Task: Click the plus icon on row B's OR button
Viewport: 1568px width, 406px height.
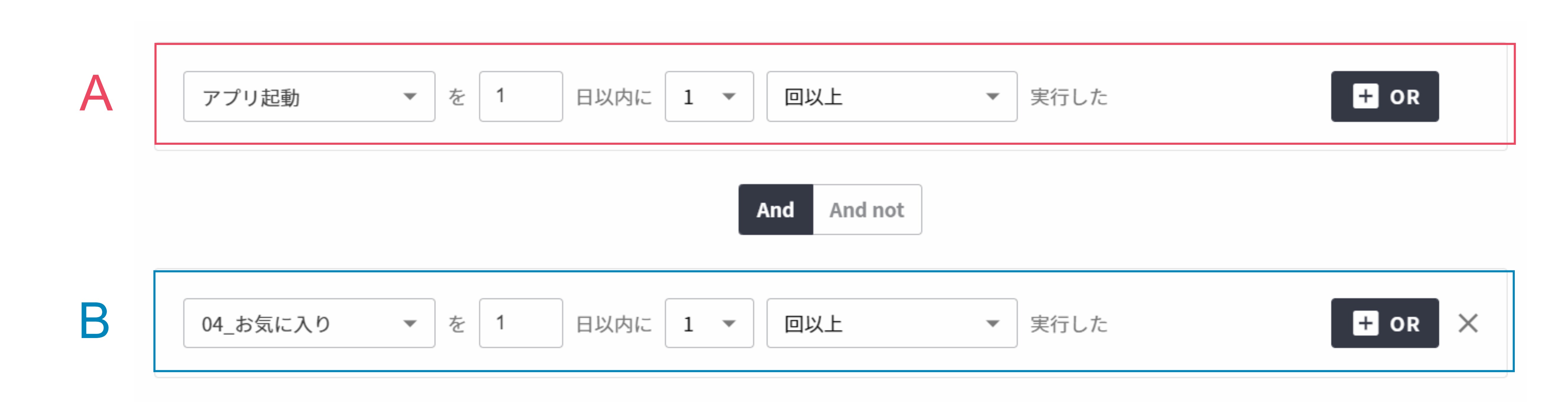Action: click(1365, 323)
